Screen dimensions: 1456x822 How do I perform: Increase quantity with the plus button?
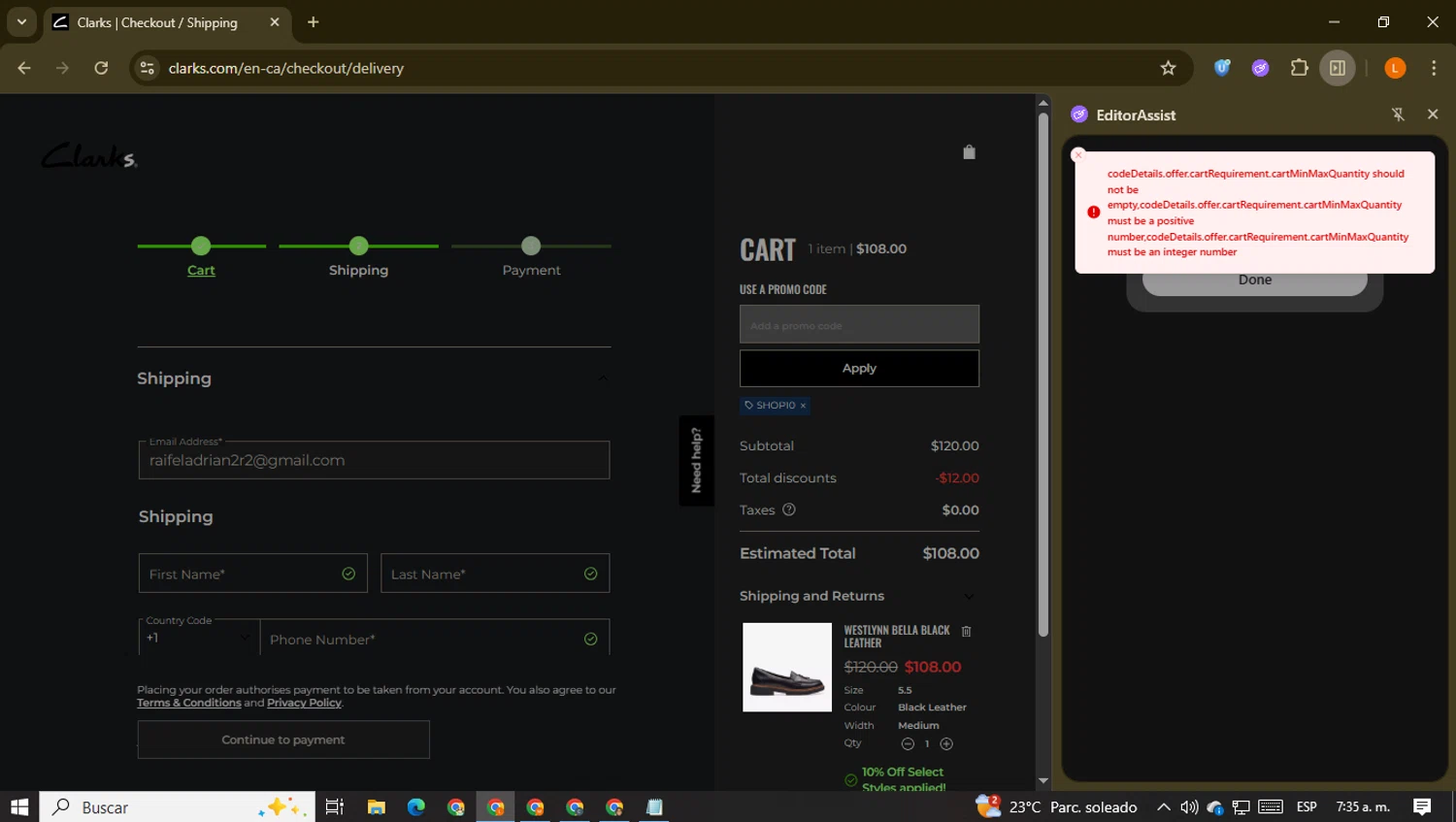coord(946,744)
